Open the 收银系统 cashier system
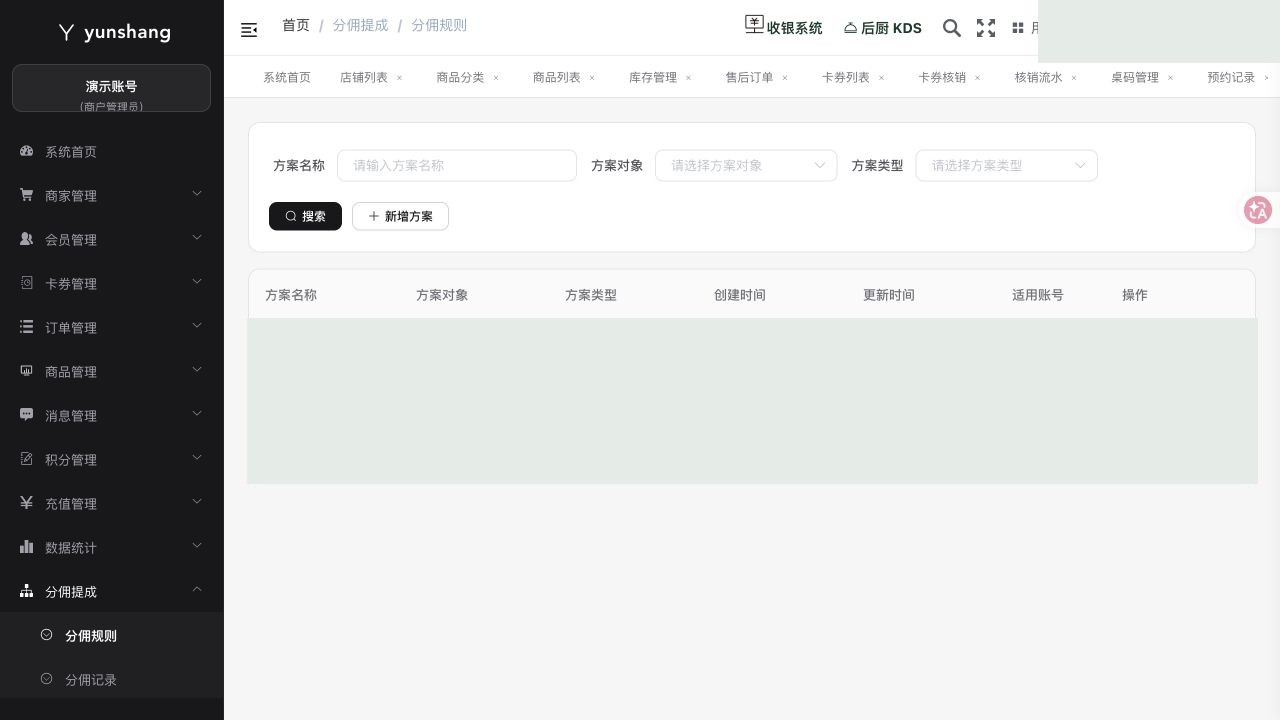 tap(783, 27)
